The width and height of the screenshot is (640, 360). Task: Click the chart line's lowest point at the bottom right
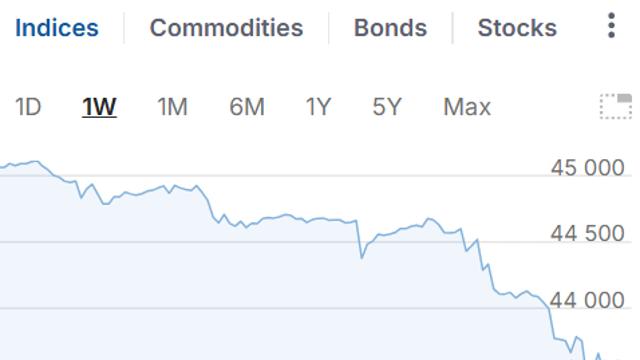[586, 357]
